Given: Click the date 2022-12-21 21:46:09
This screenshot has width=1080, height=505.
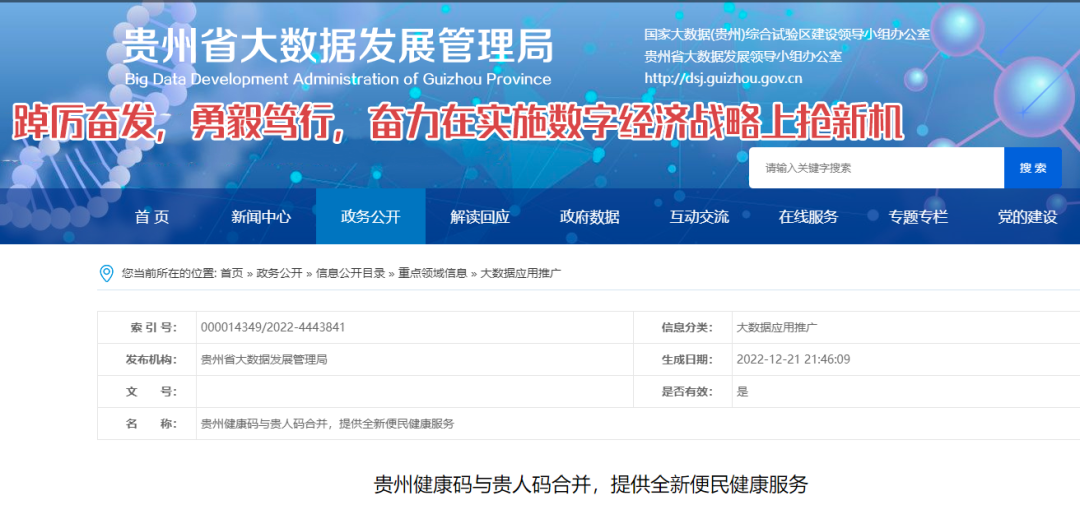Looking at the screenshot, I should 793,360.
